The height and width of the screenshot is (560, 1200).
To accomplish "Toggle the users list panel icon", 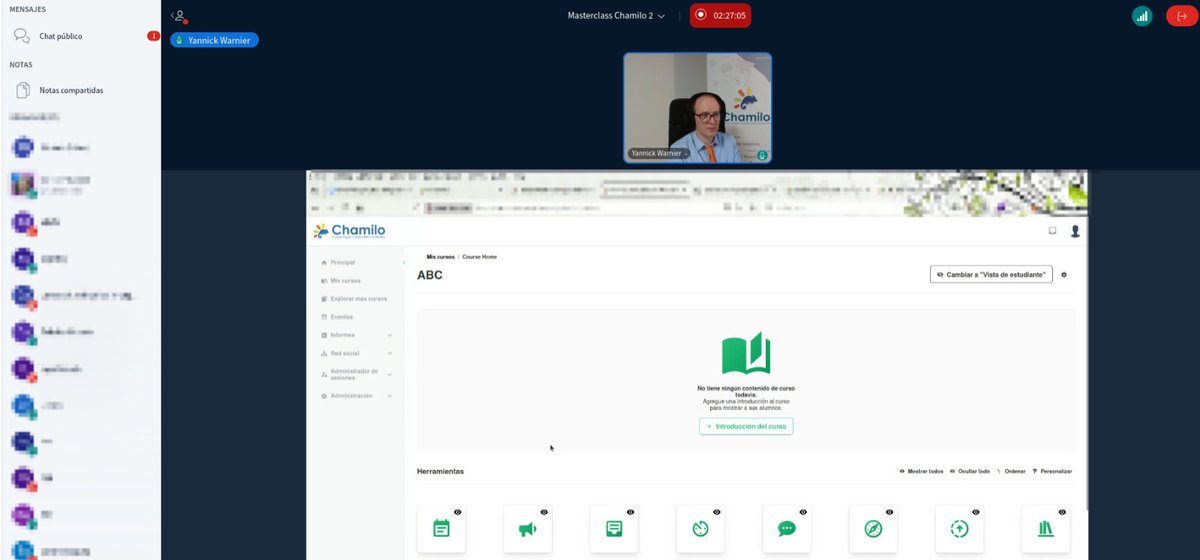I will click(179, 16).
